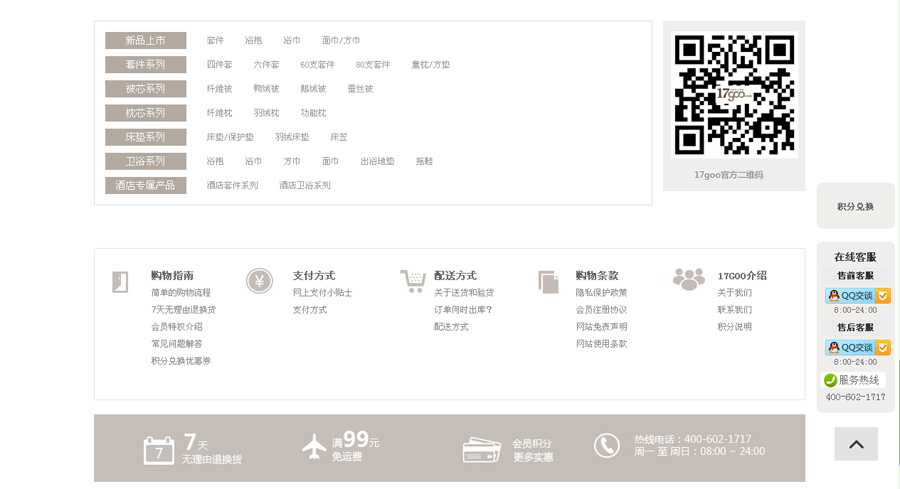Click the people group icon beside 17GOO介绍

(x=689, y=279)
